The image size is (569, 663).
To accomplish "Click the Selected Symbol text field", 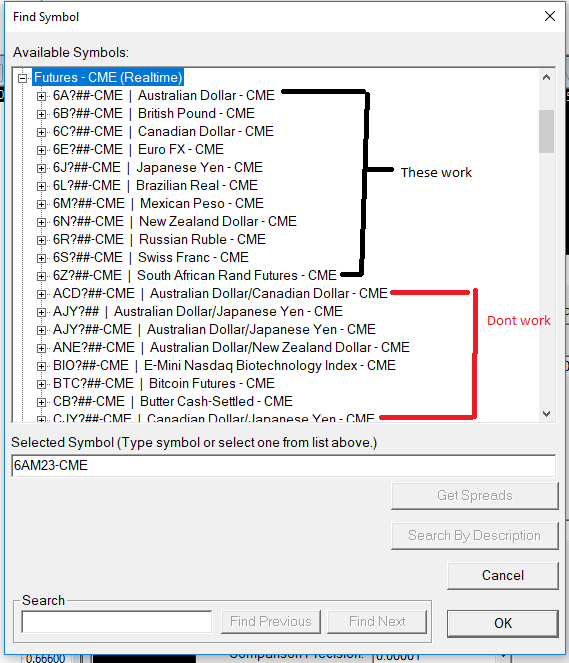I will (284, 466).
